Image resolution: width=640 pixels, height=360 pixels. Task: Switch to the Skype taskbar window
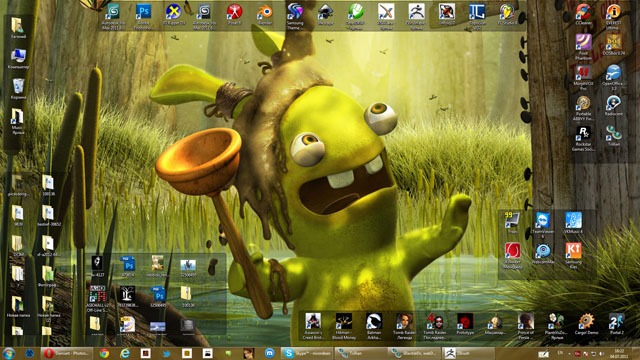click(307, 353)
